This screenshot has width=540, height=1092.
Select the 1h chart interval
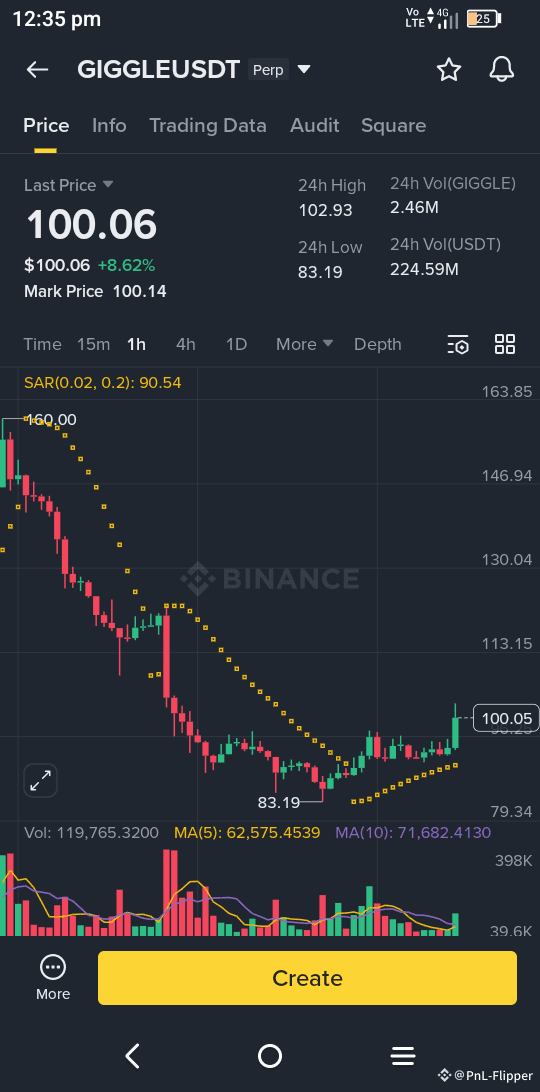click(137, 344)
